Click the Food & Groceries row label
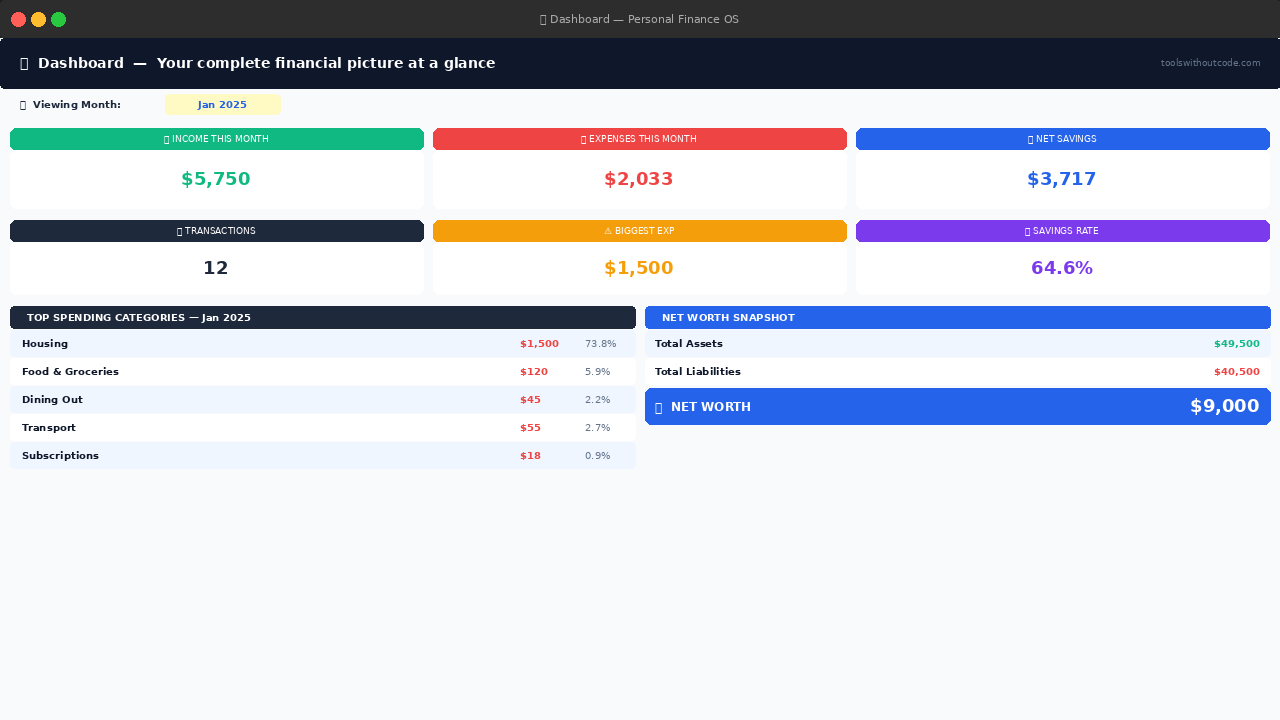 coord(70,372)
